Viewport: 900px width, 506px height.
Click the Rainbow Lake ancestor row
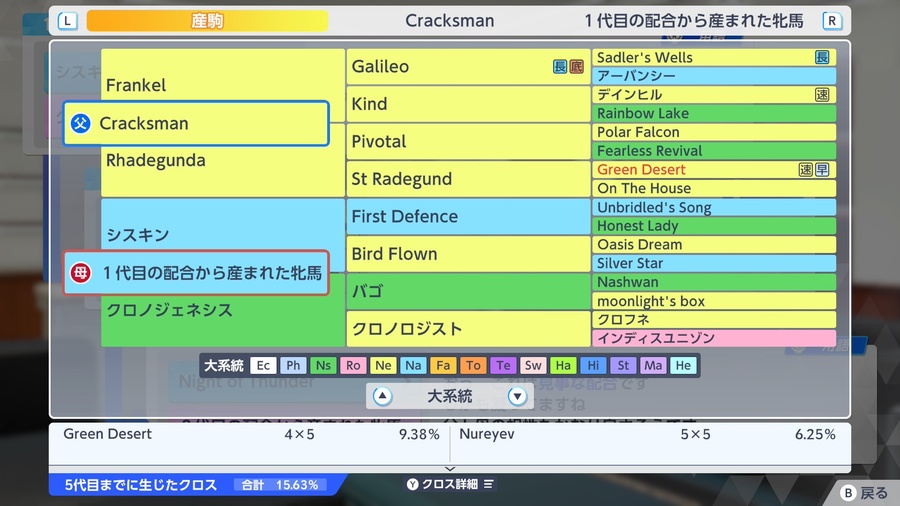point(714,114)
